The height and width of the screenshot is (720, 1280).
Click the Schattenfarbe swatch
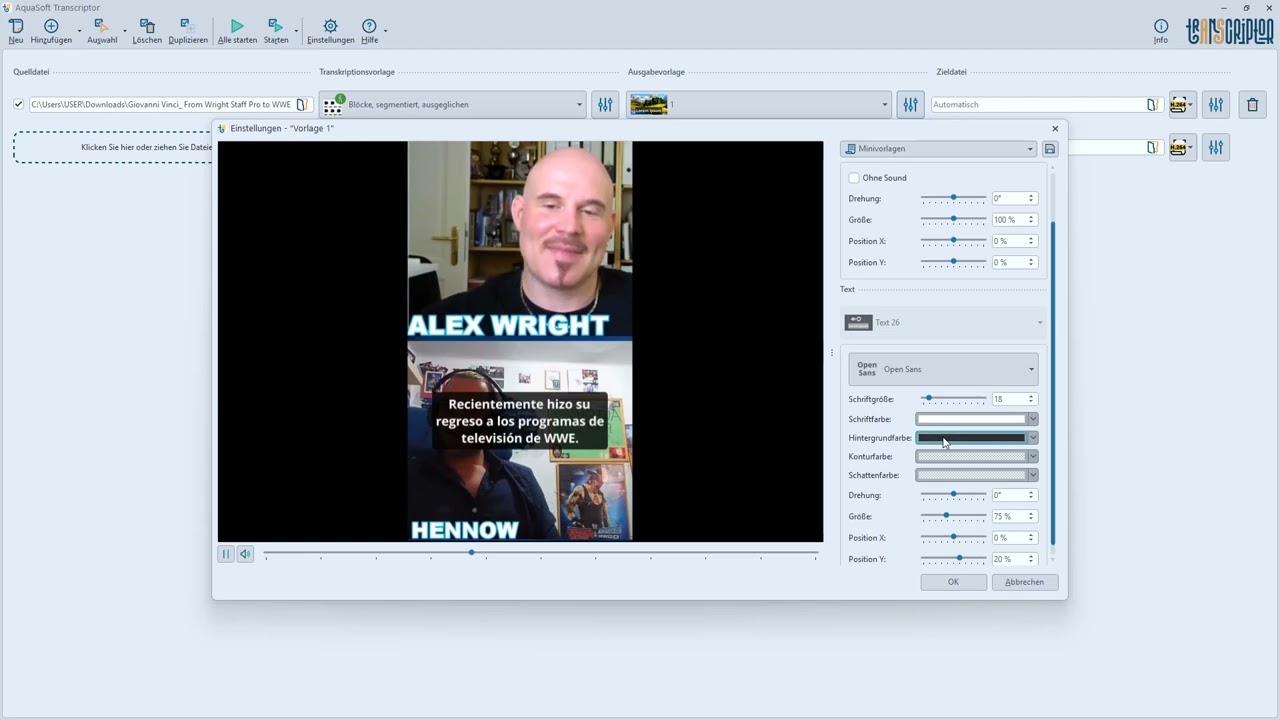point(972,475)
